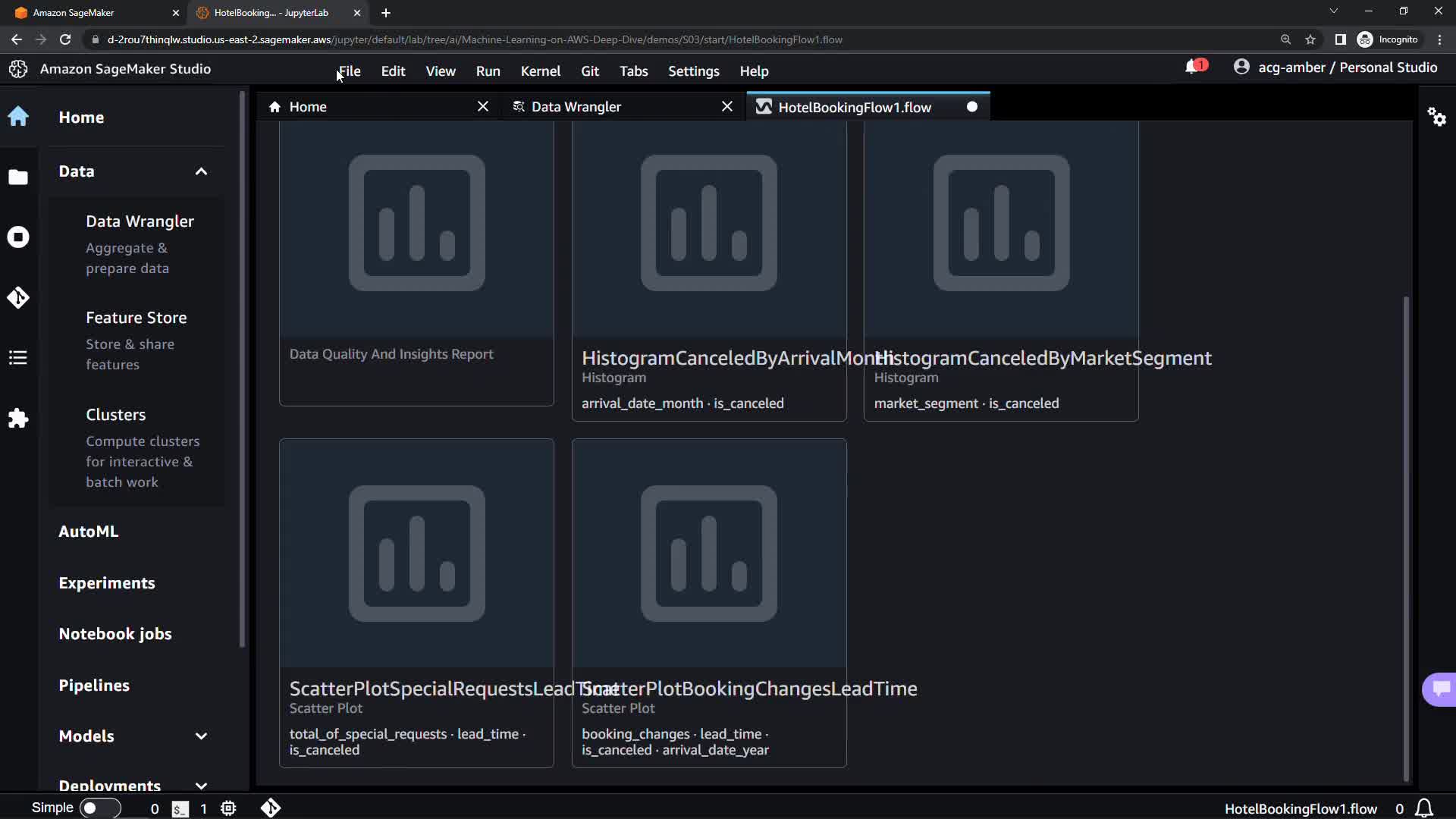Switch to the Data Wrangler tab
This screenshot has height=819, width=1456.
point(576,107)
